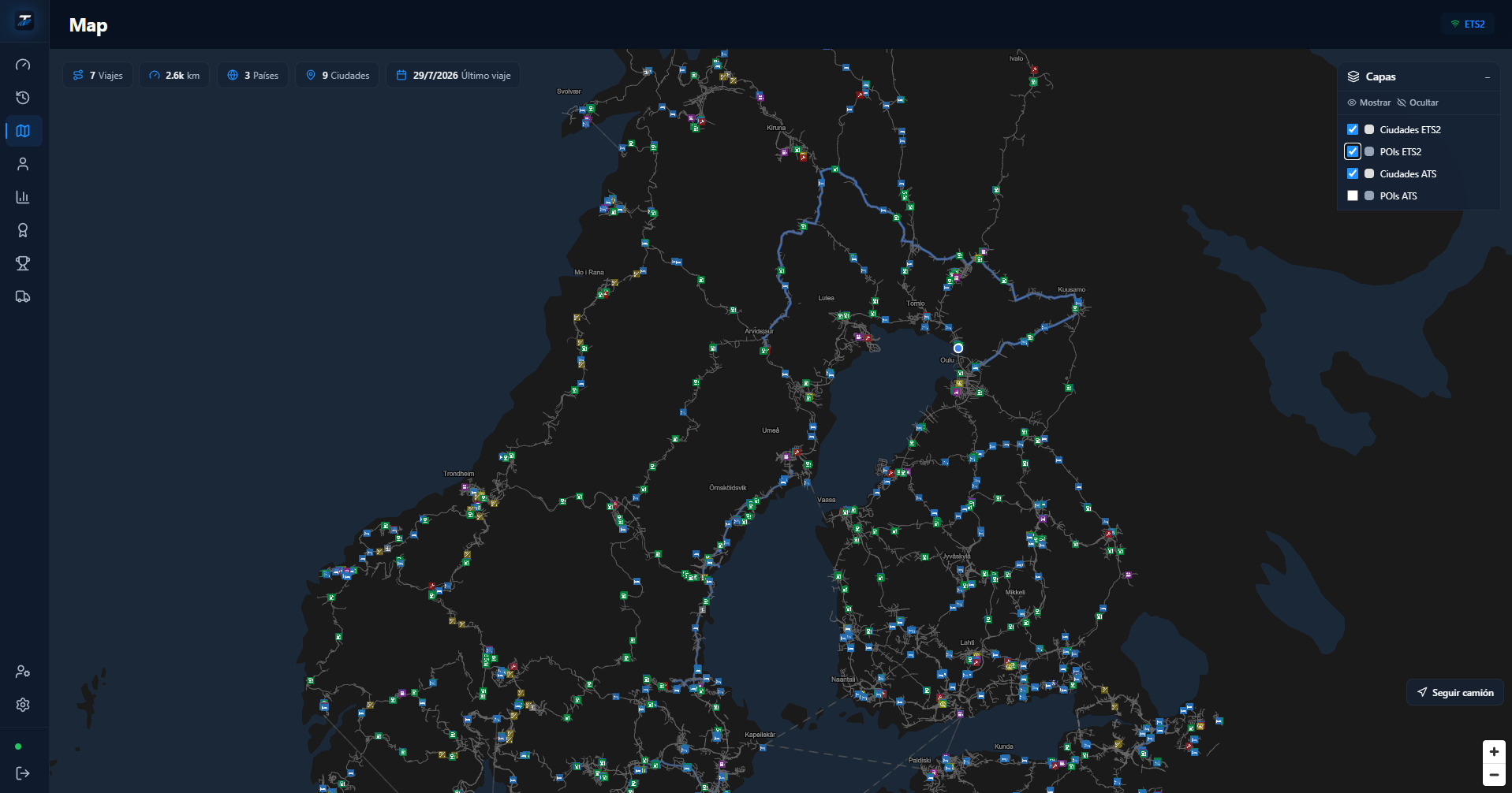Click Mostrar to show all layers
The width and height of the screenshot is (1512, 793).
click(1369, 102)
